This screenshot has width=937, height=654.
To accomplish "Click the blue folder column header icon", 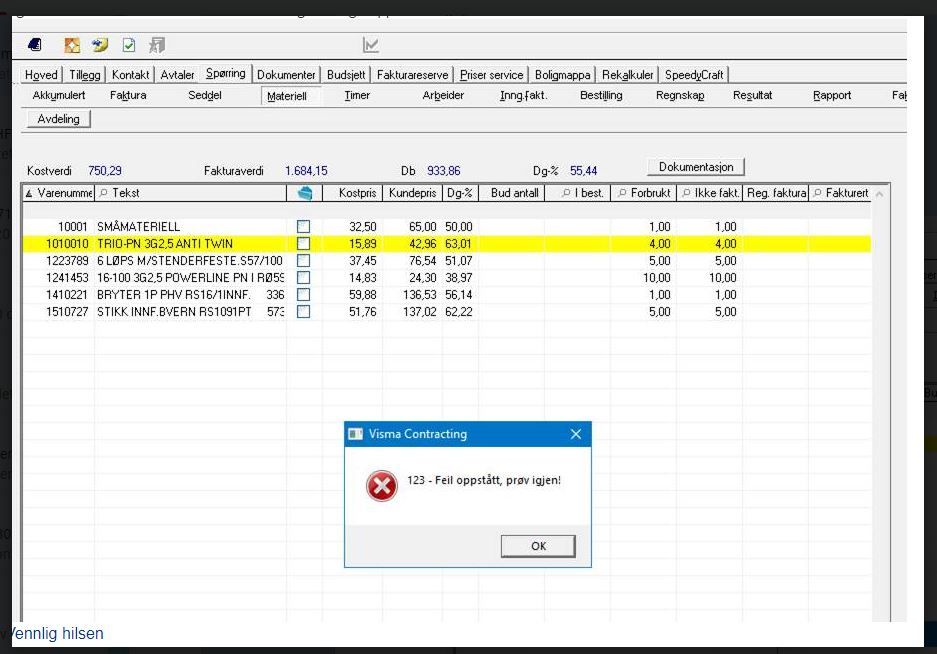I will [305, 192].
